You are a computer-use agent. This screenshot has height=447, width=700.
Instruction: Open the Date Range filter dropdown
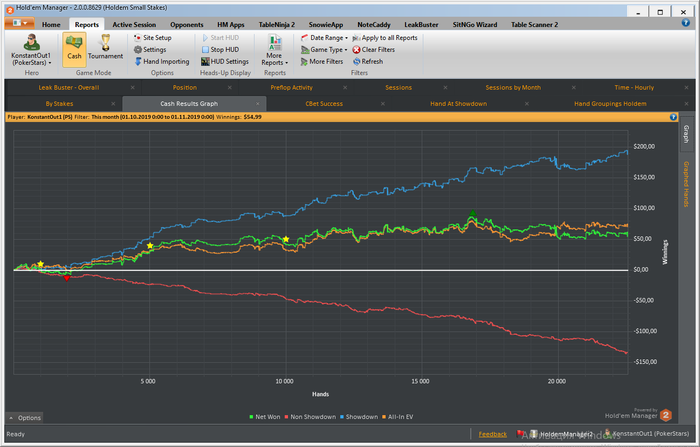click(324, 38)
